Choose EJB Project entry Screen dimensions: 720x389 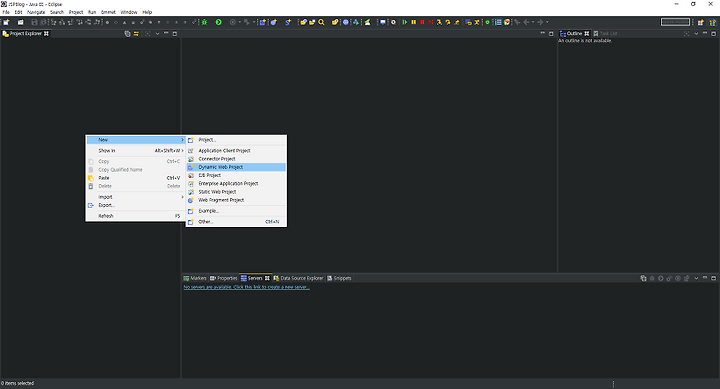point(236,175)
